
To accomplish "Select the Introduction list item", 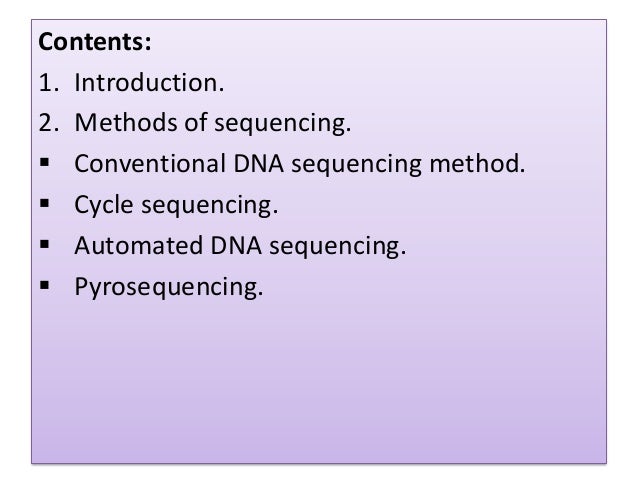I will 149,83.
